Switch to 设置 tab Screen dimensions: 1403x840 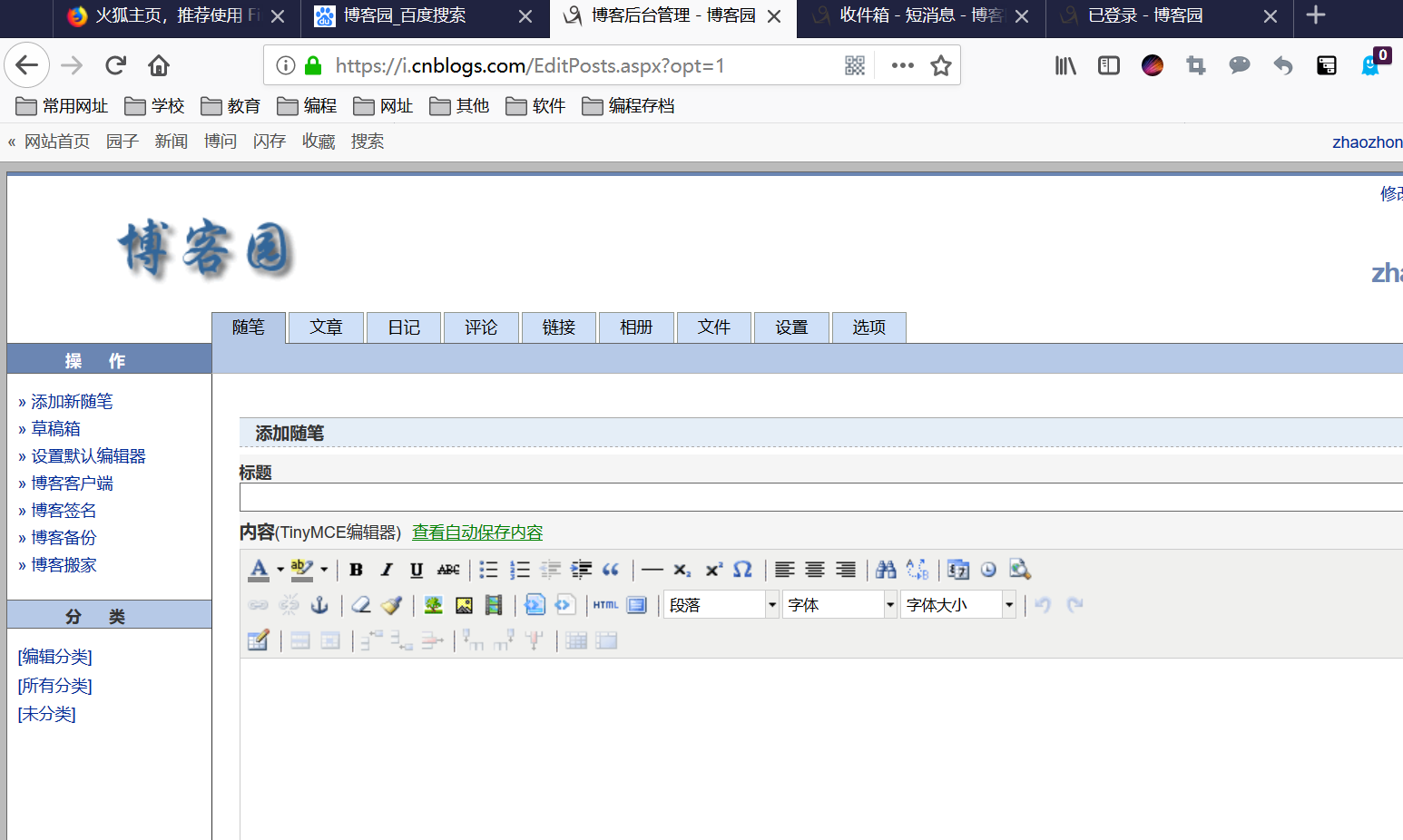(x=791, y=327)
